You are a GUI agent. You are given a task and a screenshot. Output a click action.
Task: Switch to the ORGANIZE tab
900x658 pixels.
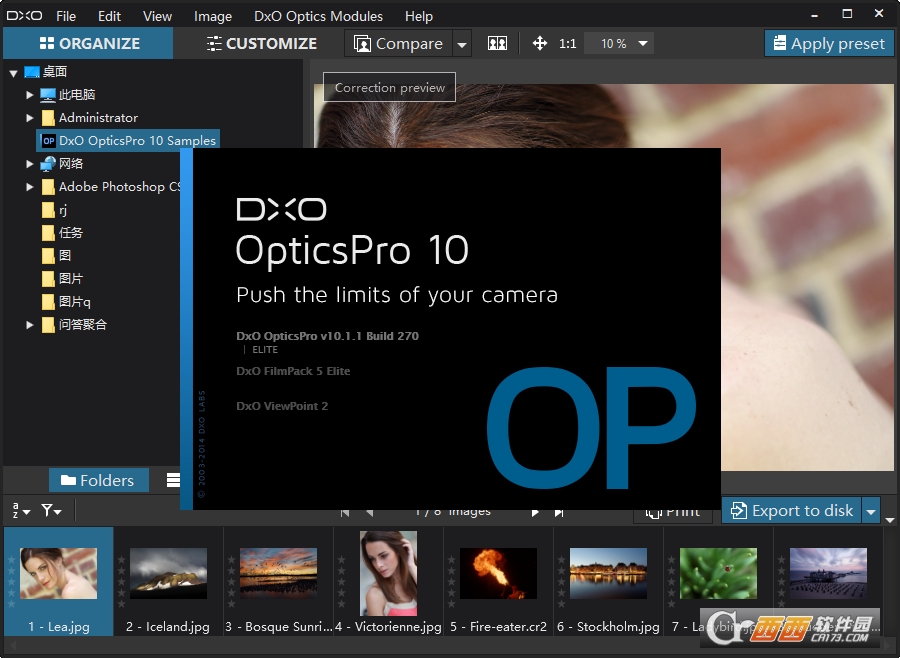pyautogui.click(x=89, y=44)
